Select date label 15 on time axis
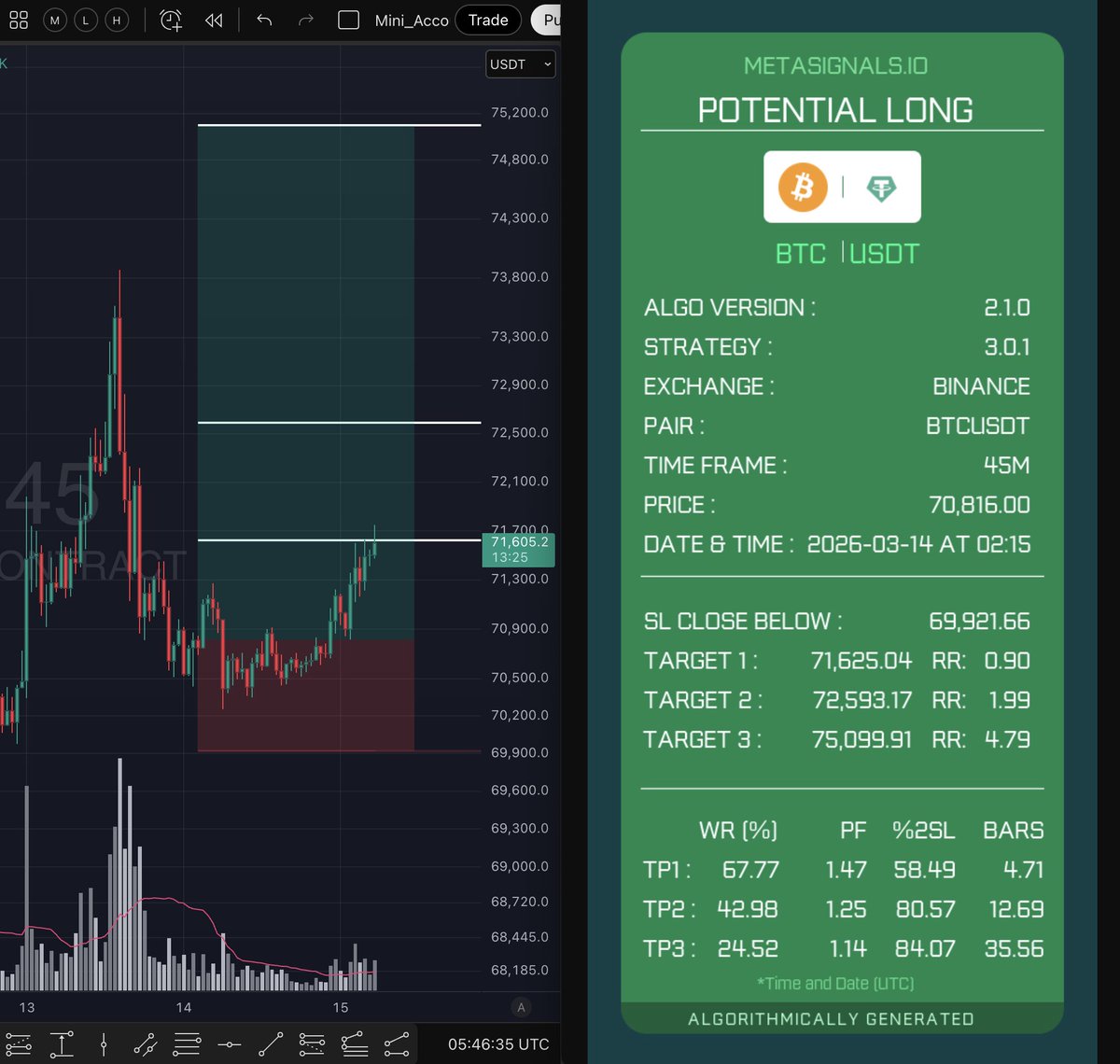 point(341,1007)
